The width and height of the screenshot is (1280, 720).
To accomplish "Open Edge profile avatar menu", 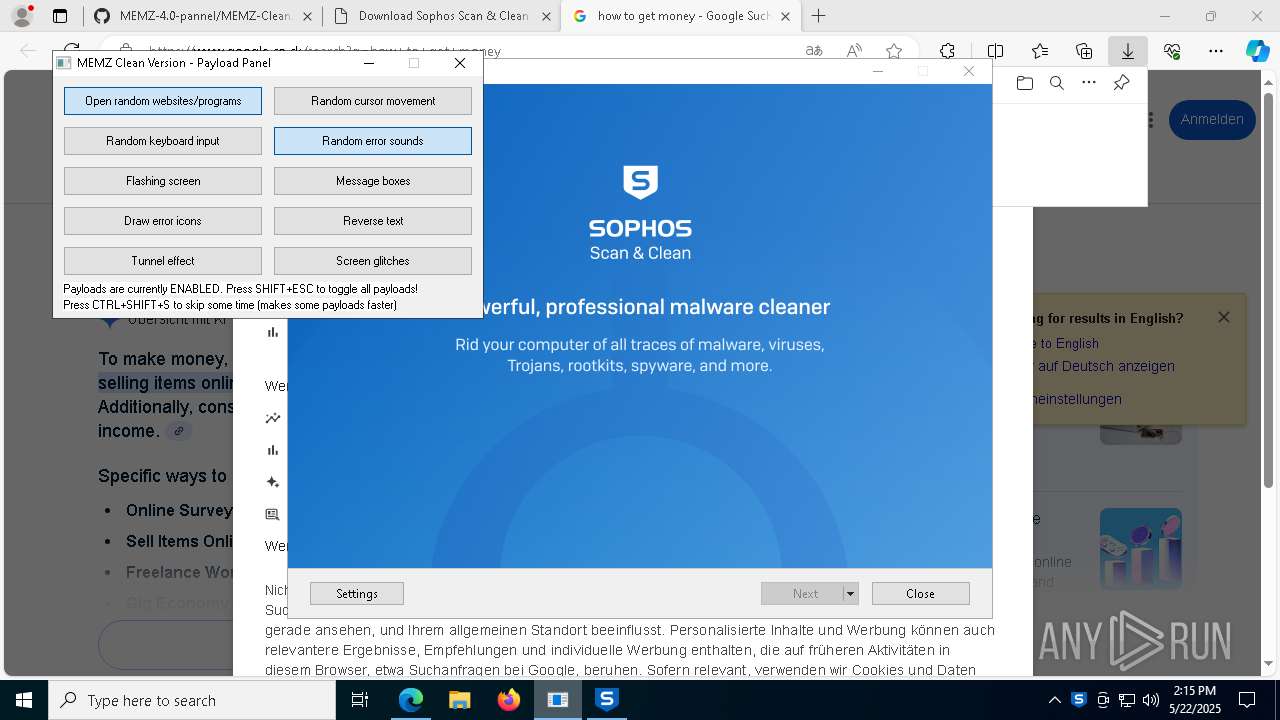I will coord(22,16).
